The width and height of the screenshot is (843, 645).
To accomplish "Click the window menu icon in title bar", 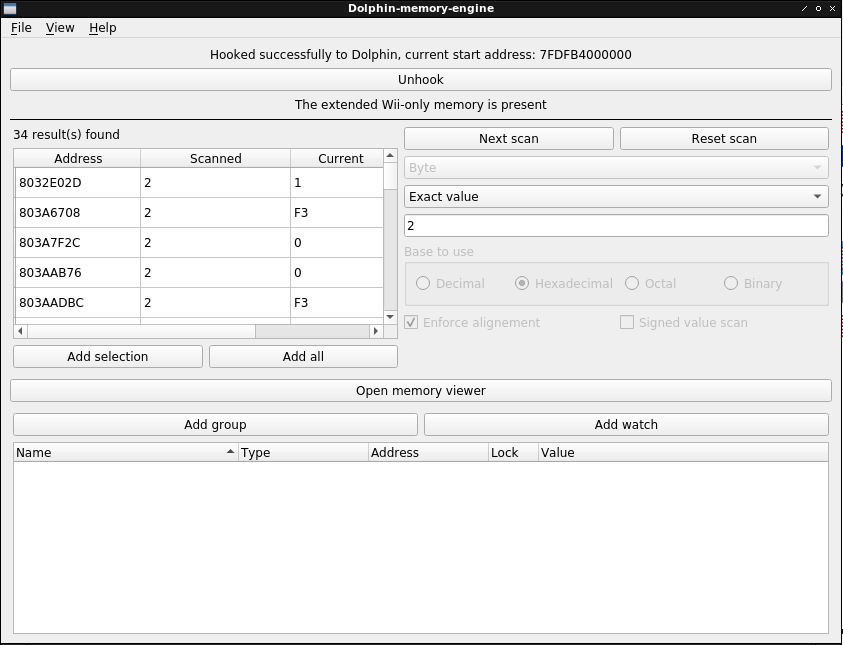I will pos(10,9).
